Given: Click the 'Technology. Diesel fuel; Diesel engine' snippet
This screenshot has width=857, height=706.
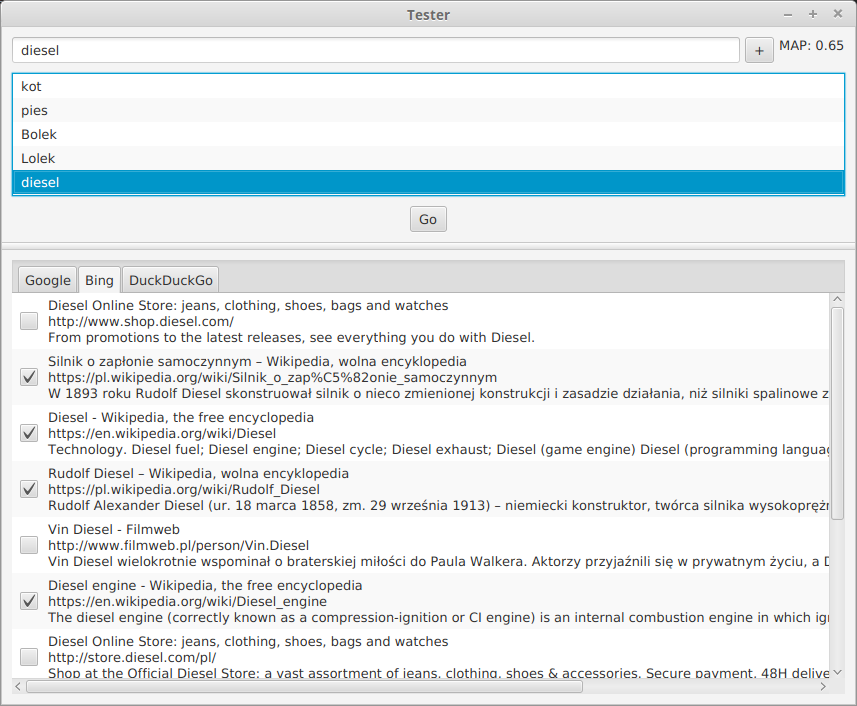Looking at the screenshot, I should (438, 450).
